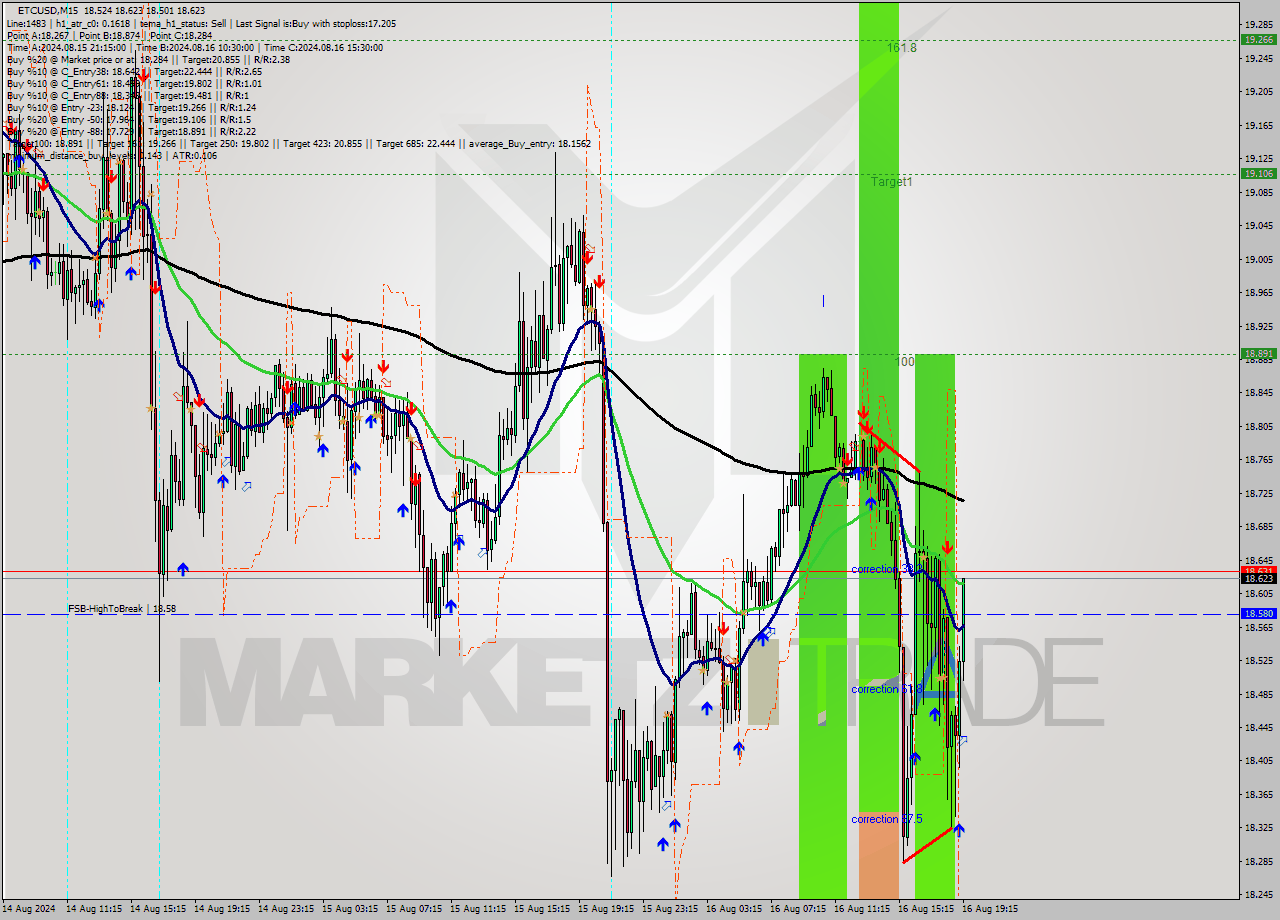
Task: Click the 'R/R:2.65' ratio text
Action: pos(243,71)
